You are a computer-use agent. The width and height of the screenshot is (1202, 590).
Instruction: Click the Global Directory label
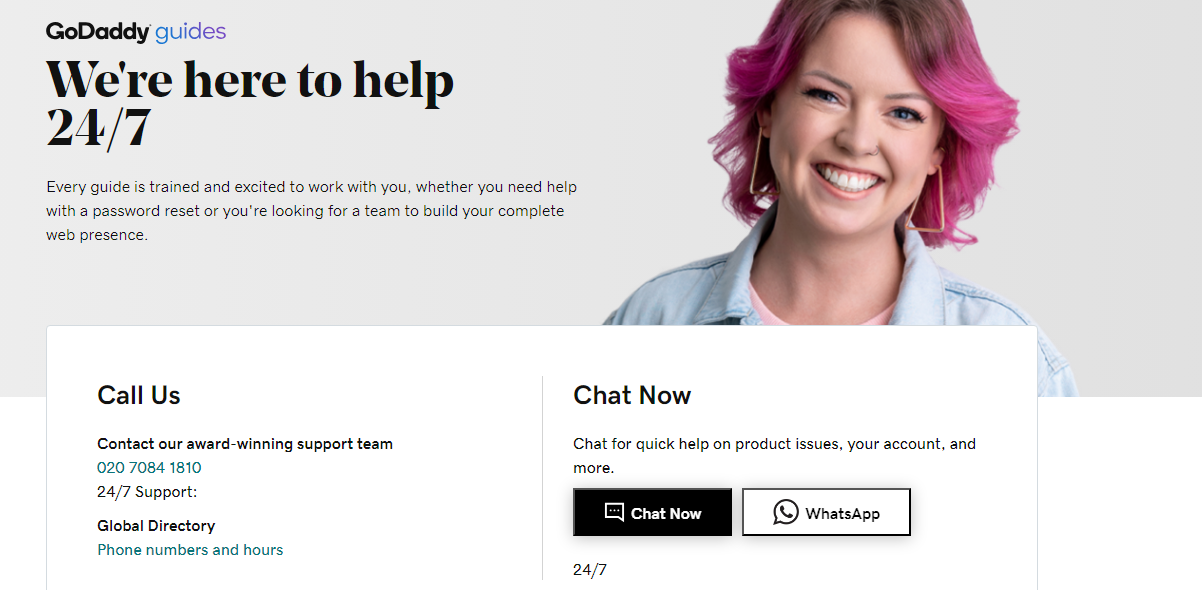[156, 526]
